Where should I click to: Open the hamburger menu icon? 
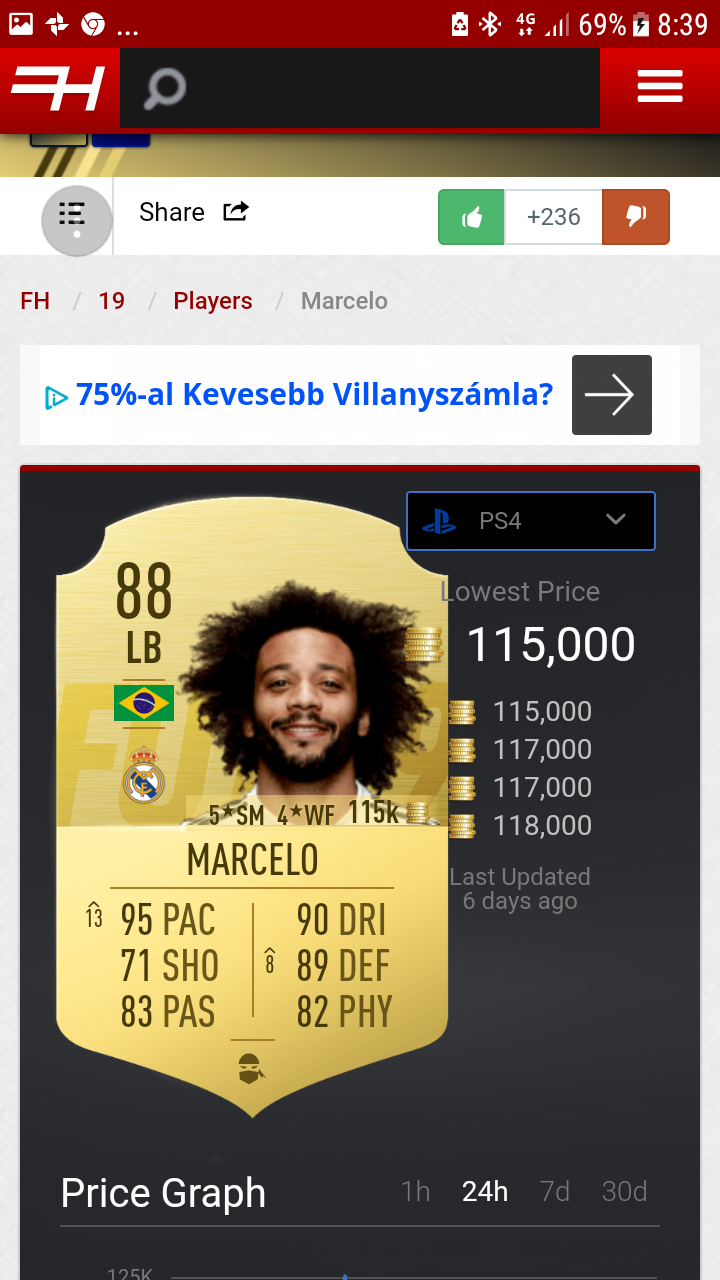(660, 87)
